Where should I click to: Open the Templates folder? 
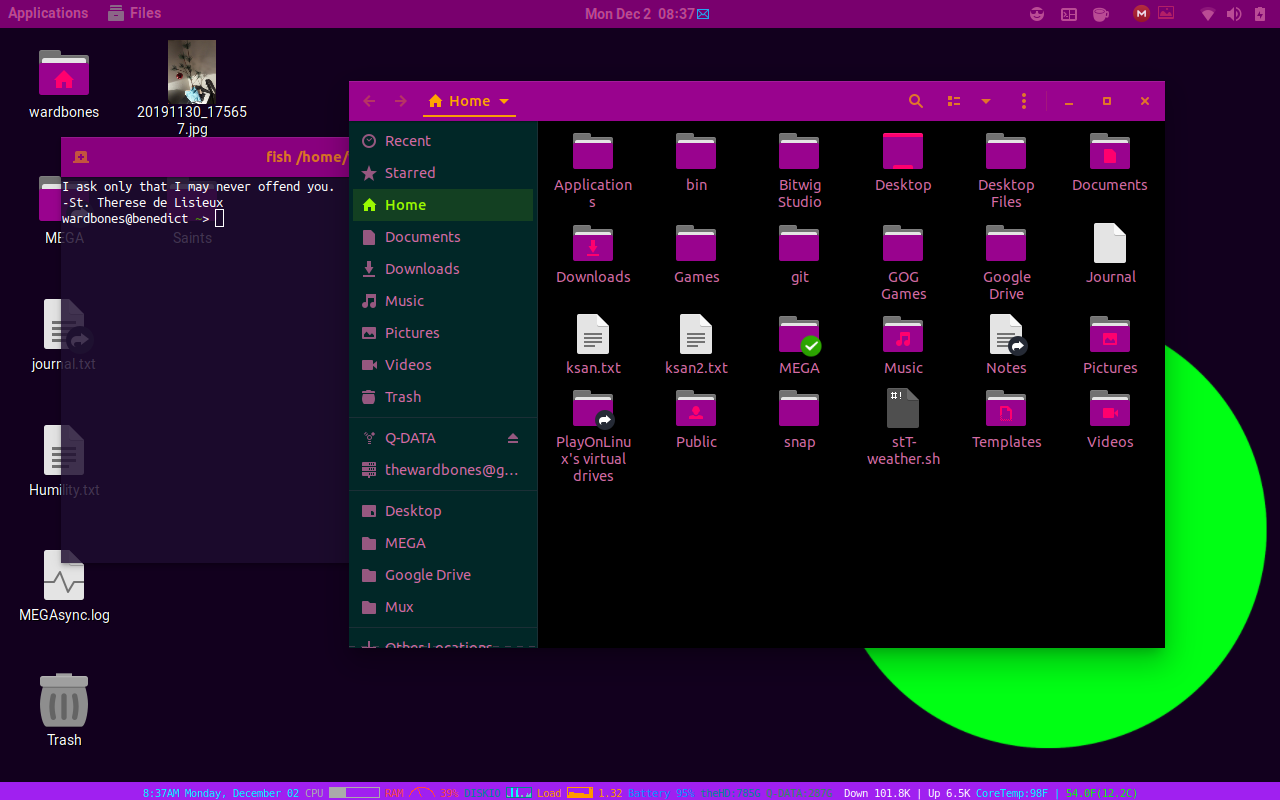[1006, 420]
